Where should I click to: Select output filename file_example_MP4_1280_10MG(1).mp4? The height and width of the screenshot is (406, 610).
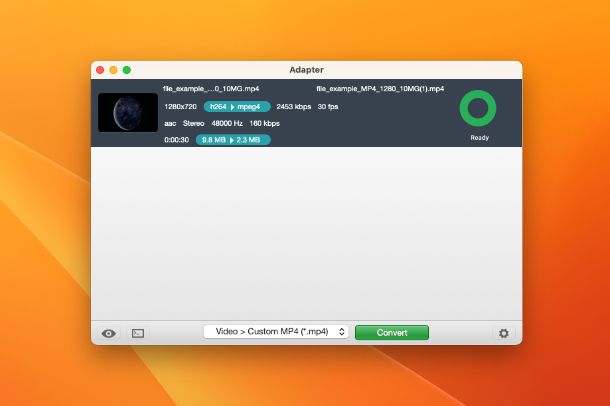[x=380, y=89]
